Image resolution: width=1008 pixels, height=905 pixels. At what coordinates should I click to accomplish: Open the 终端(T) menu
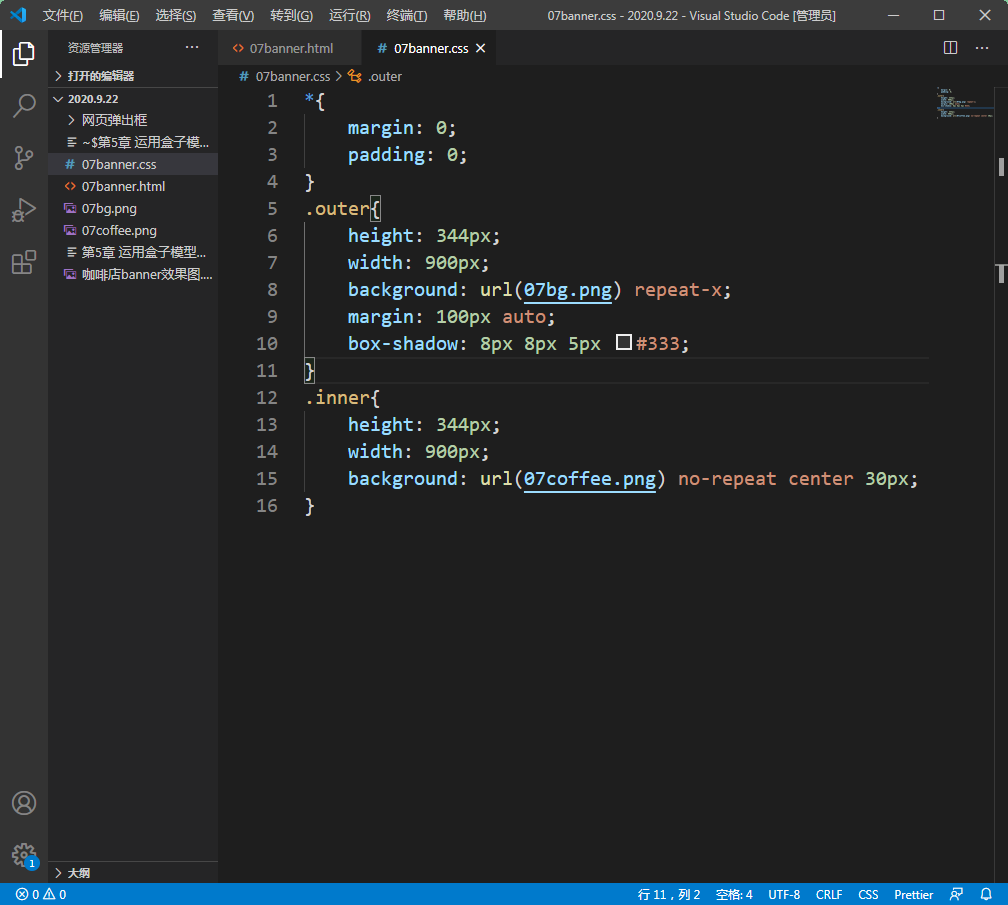pyautogui.click(x=406, y=15)
